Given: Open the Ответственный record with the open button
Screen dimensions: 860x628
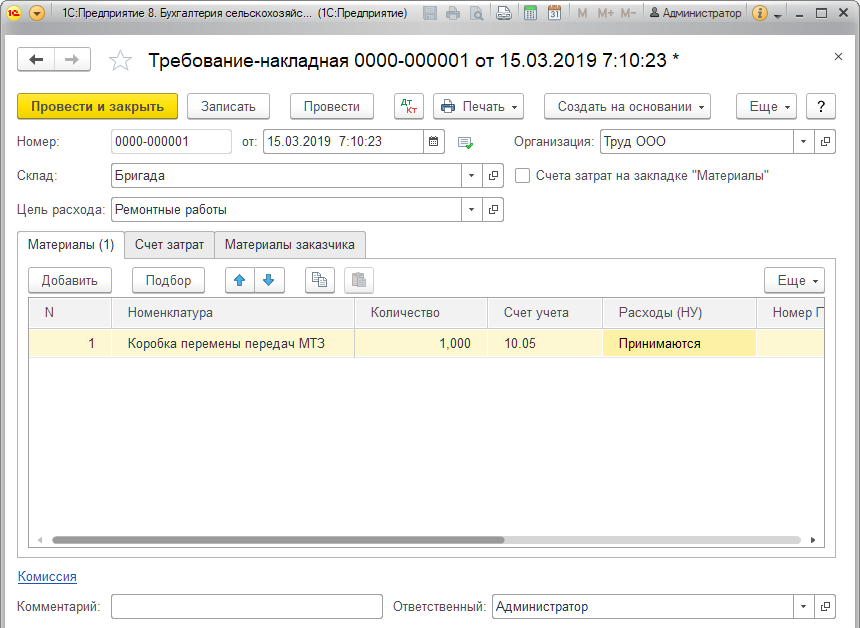Looking at the screenshot, I should tap(825, 607).
